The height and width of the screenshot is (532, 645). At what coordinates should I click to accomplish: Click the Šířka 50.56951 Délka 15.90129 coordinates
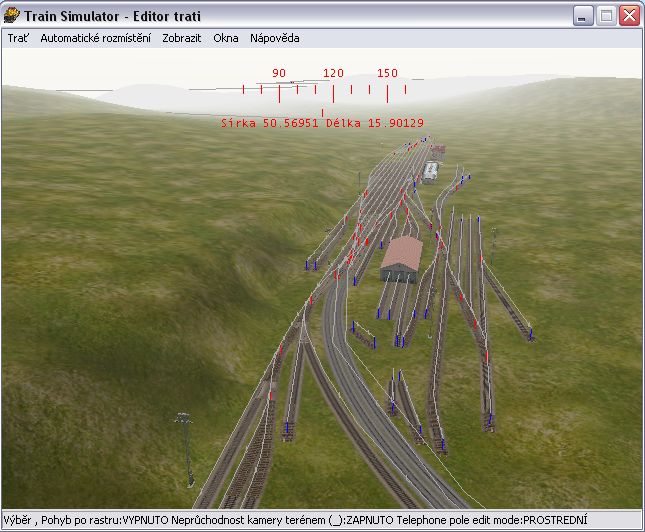(322, 123)
